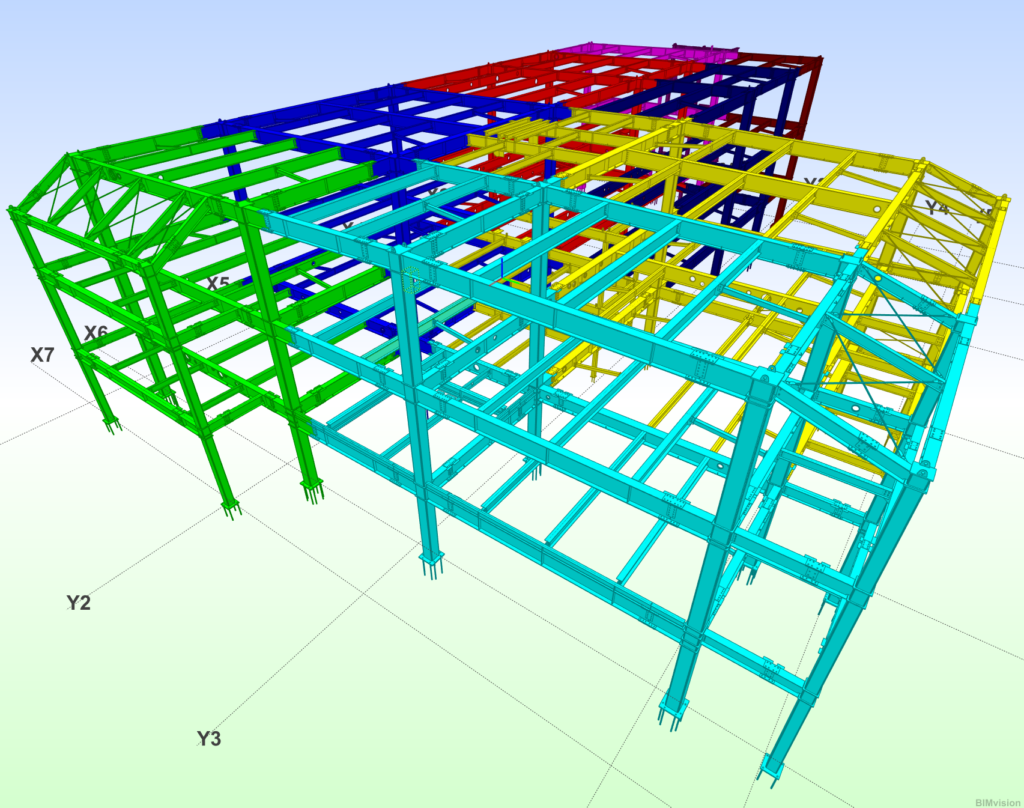
Task: Select the green front-left column base
Action: (110, 423)
